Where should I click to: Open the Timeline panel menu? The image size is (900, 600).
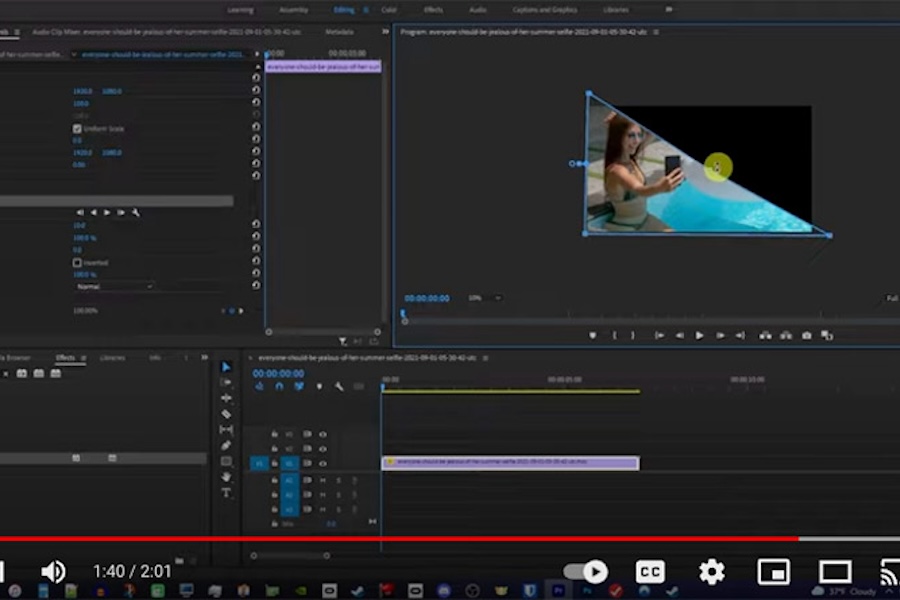486,358
